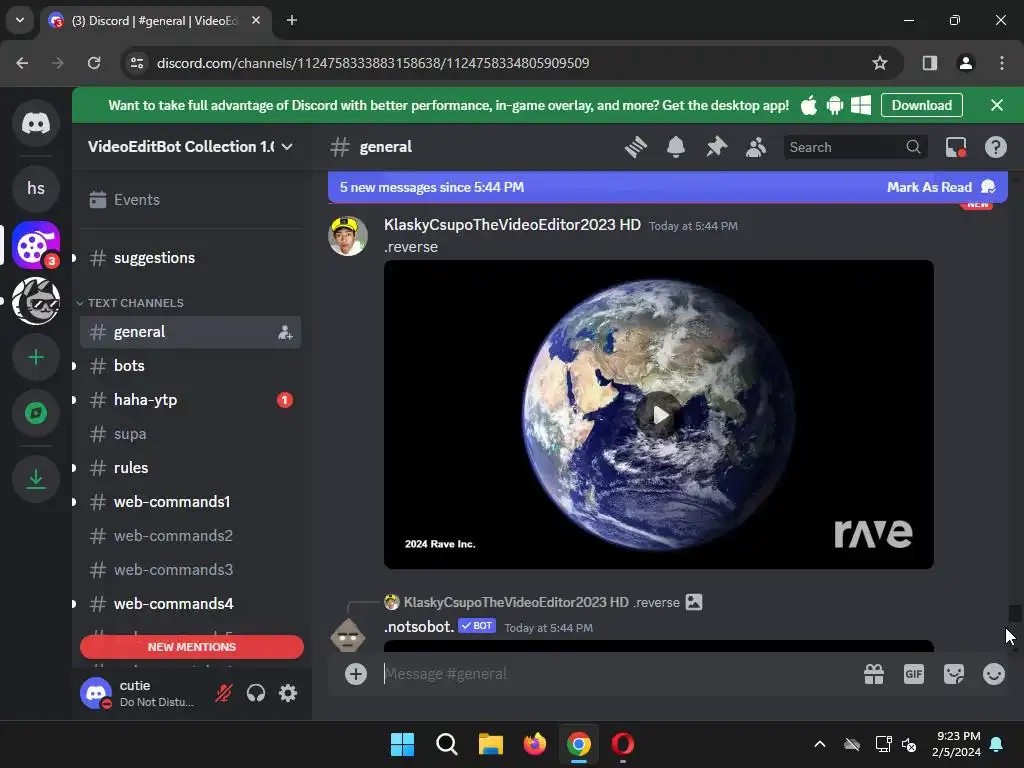Open User Settings gear icon

tap(288, 693)
